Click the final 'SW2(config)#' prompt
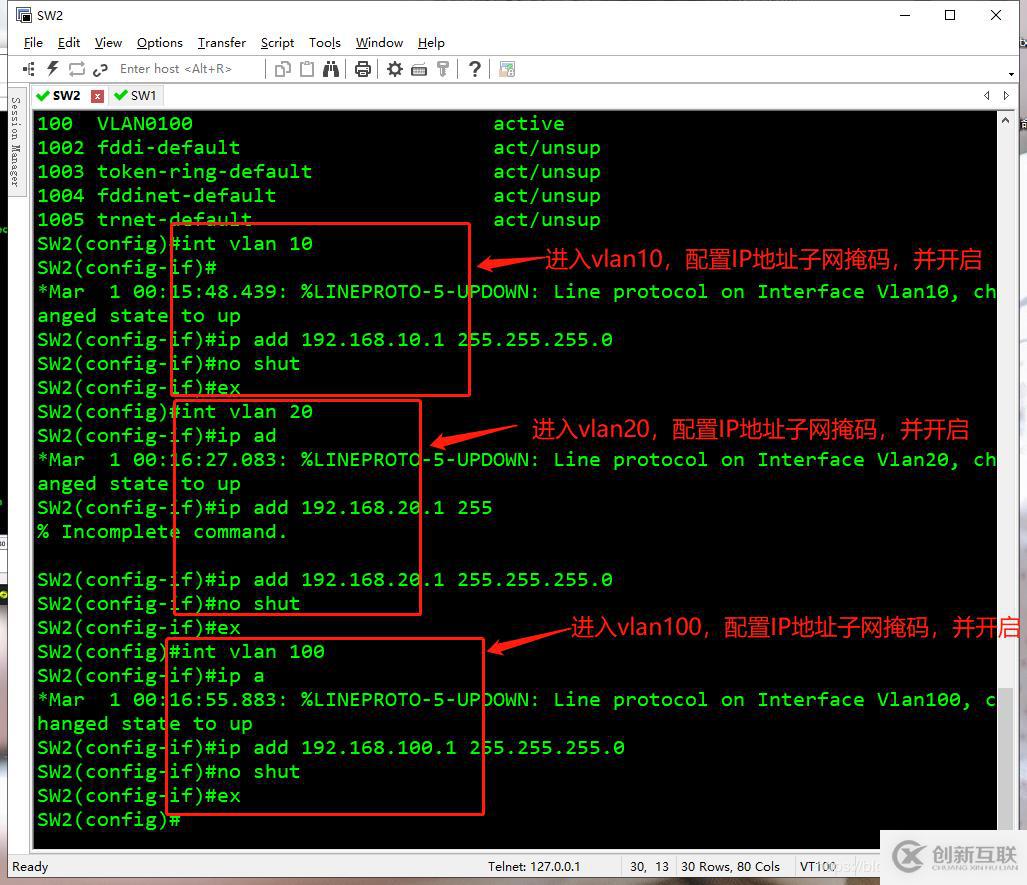 [x=108, y=820]
